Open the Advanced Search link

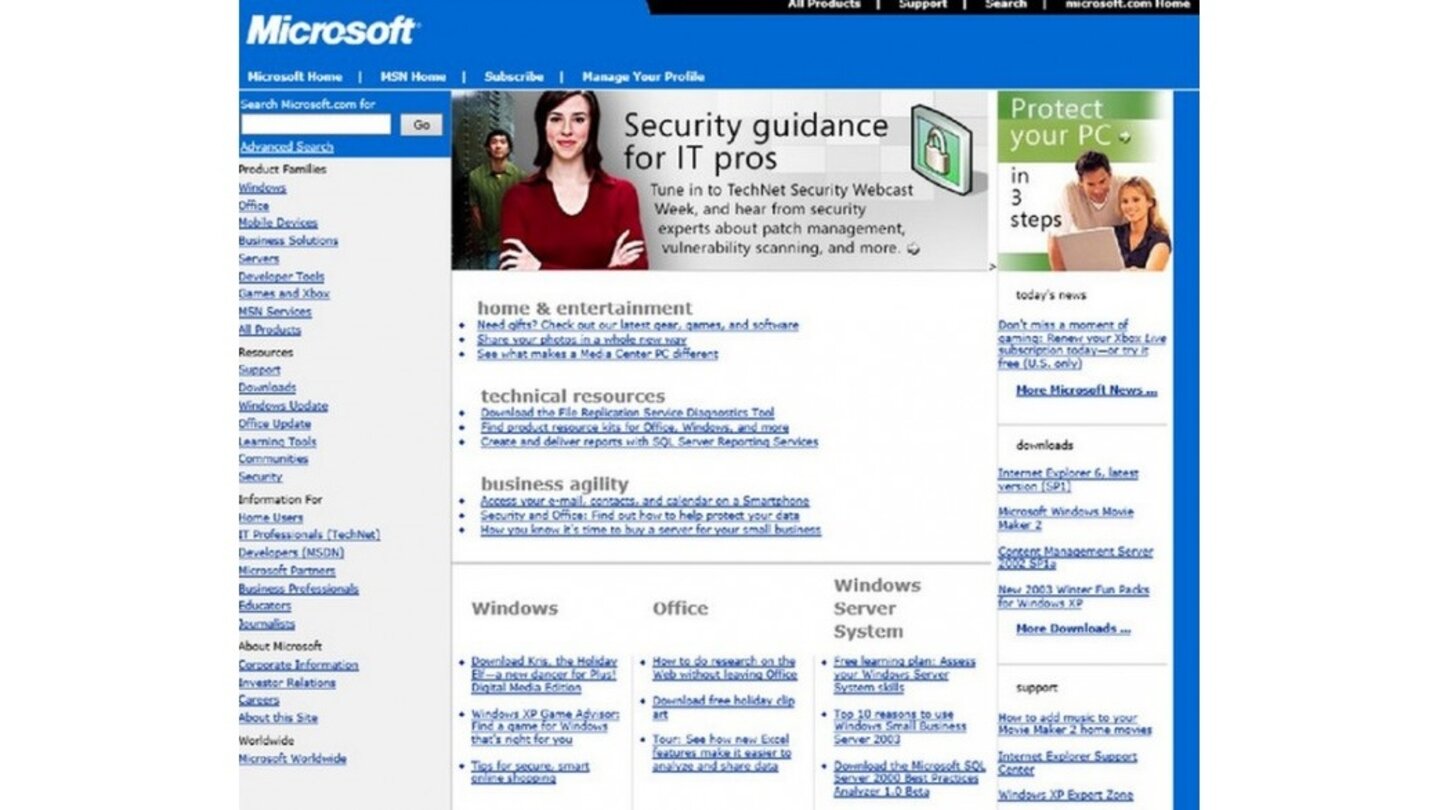click(x=286, y=147)
